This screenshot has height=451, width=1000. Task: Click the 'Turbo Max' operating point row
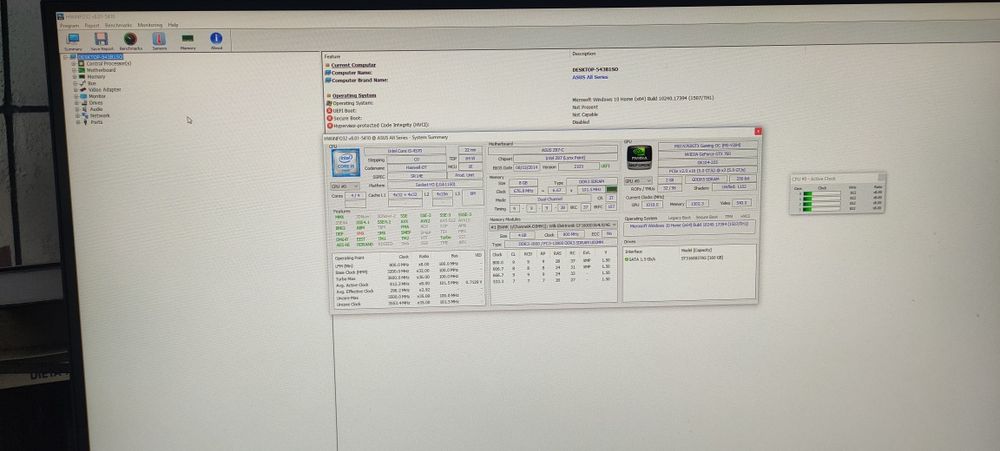click(408, 277)
